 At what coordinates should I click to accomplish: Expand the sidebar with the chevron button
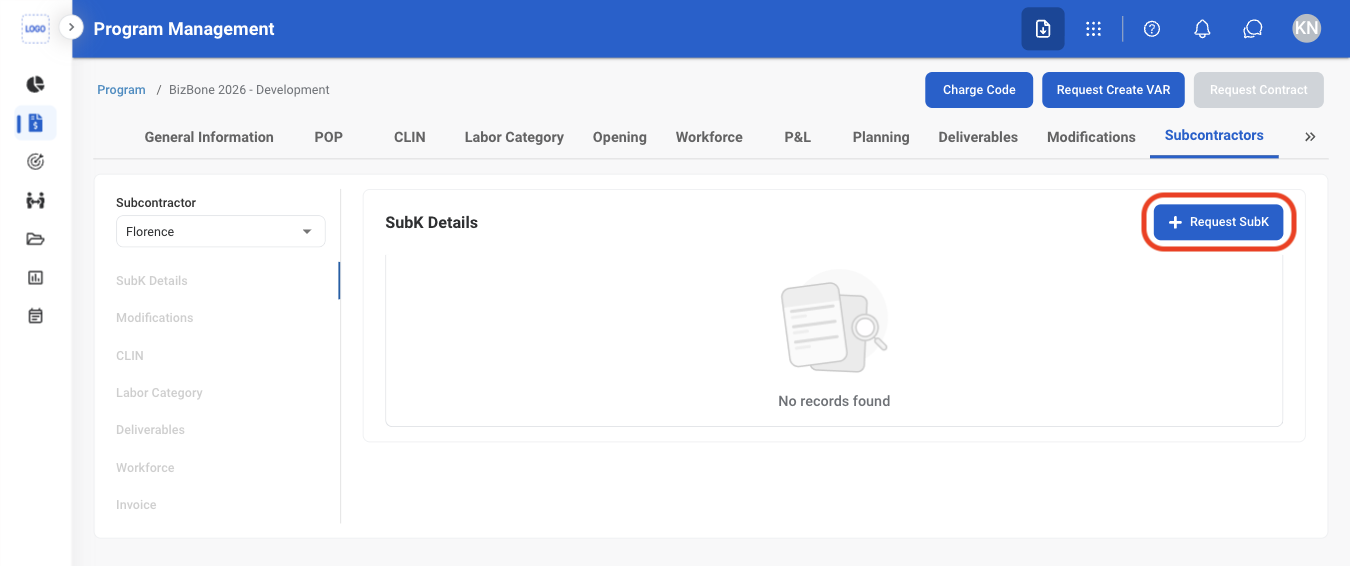point(71,27)
